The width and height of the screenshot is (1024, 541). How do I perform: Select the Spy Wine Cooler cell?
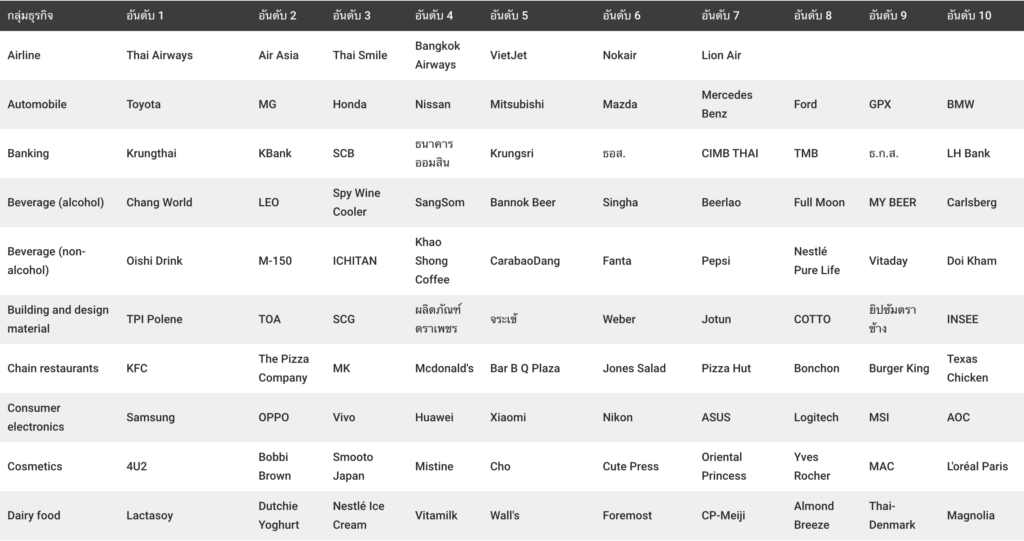(x=356, y=202)
